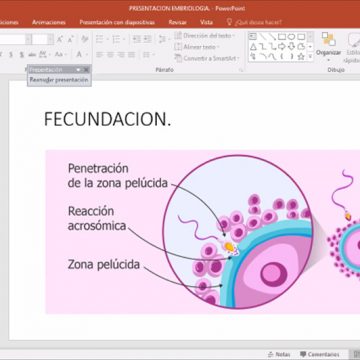Close the floating Presentación toolbar
This screenshot has width=360, height=360.
coord(86,70)
